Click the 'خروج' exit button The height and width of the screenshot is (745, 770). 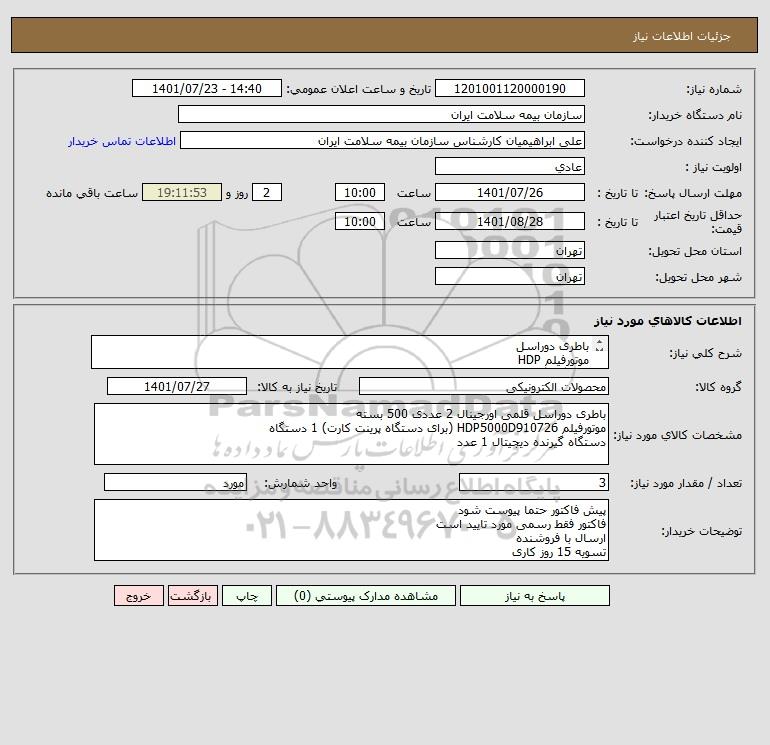pos(138,596)
